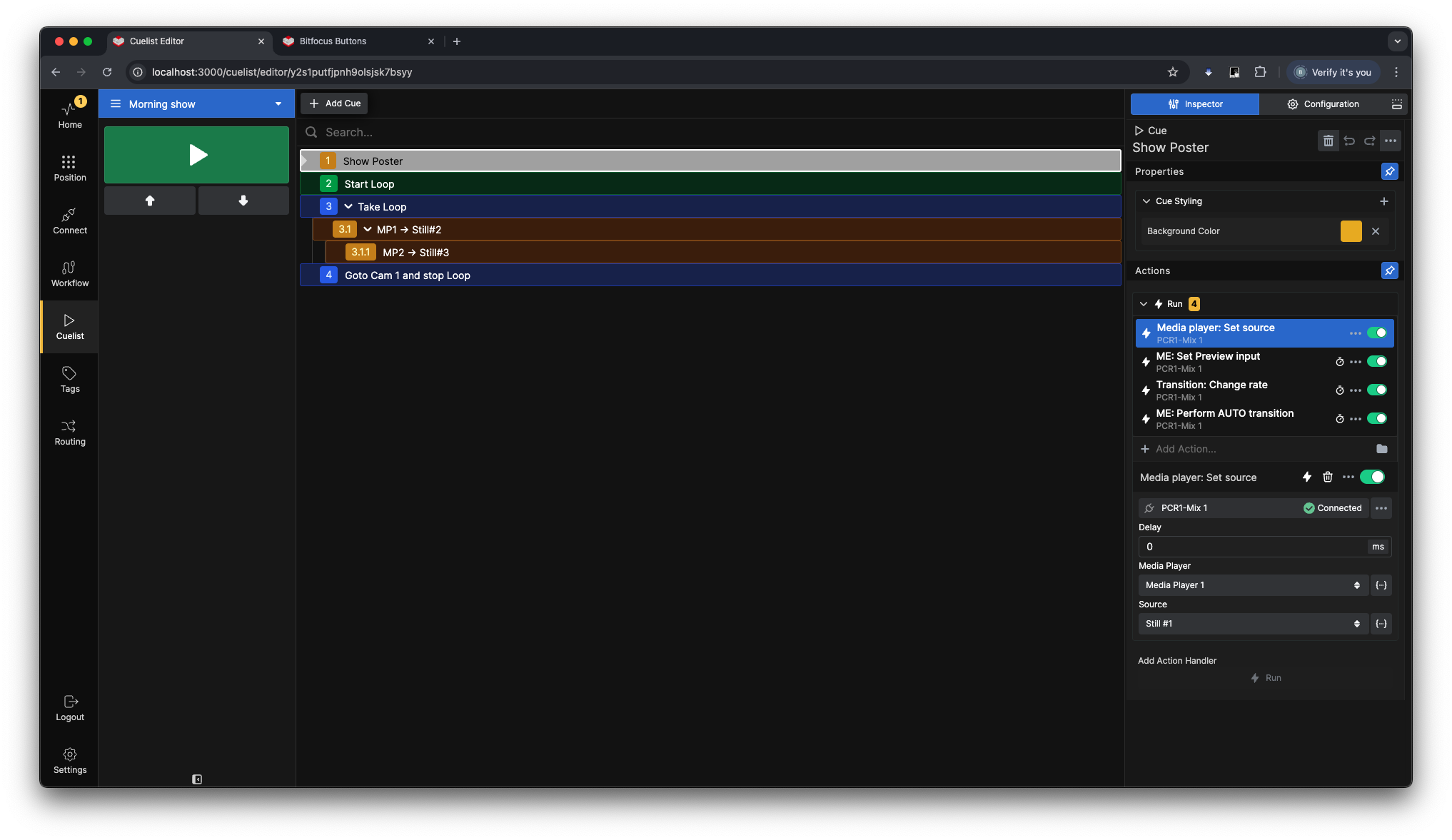Pin the Actions section
The width and height of the screenshot is (1452, 840).
click(x=1389, y=270)
